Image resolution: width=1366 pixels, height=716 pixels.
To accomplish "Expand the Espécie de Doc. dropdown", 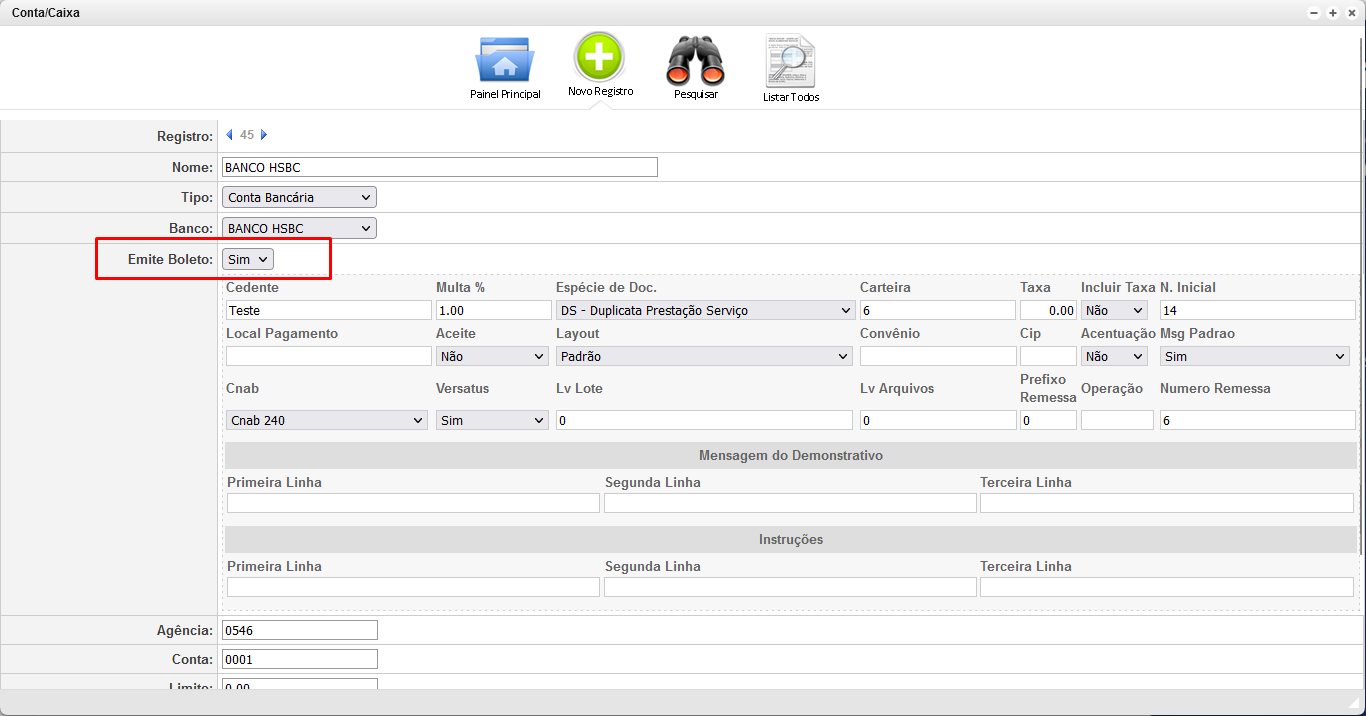I will (x=705, y=310).
